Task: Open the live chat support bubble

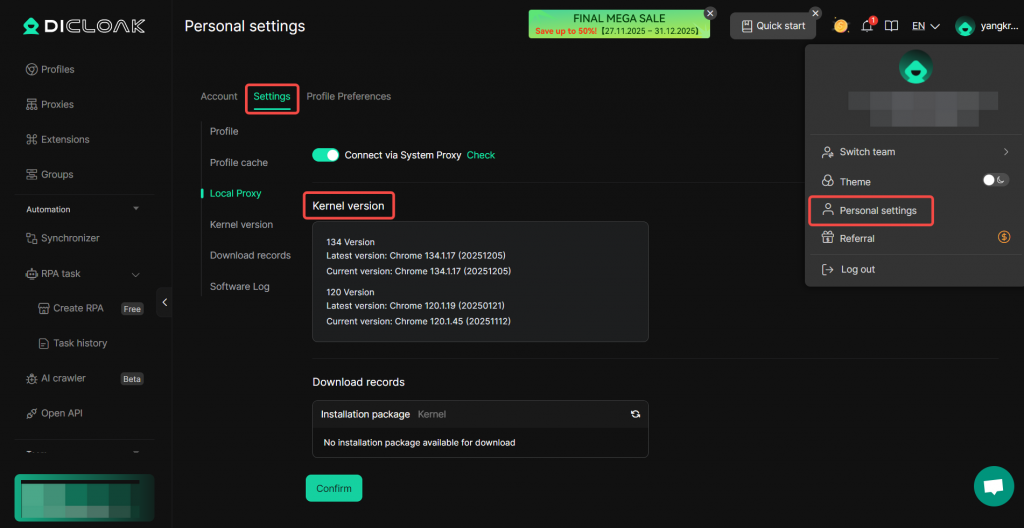Action: point(993,486)
